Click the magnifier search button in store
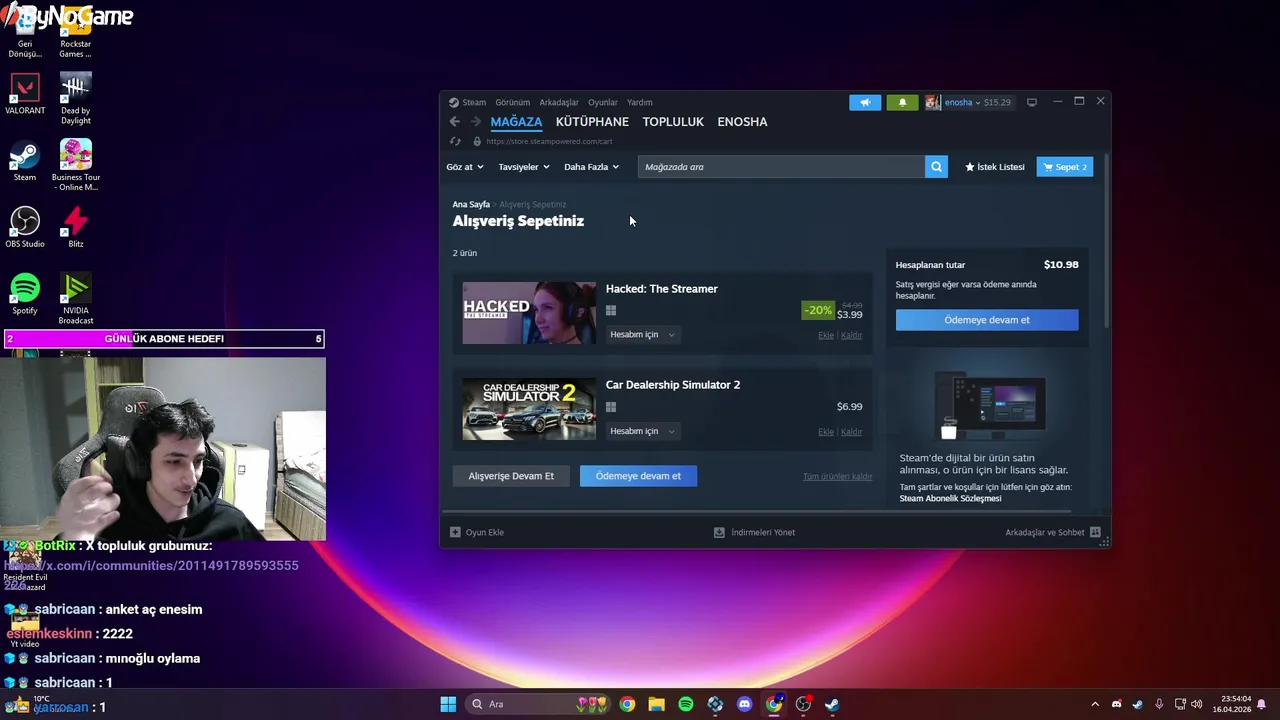1280x720 pixels. click(936, 167)
